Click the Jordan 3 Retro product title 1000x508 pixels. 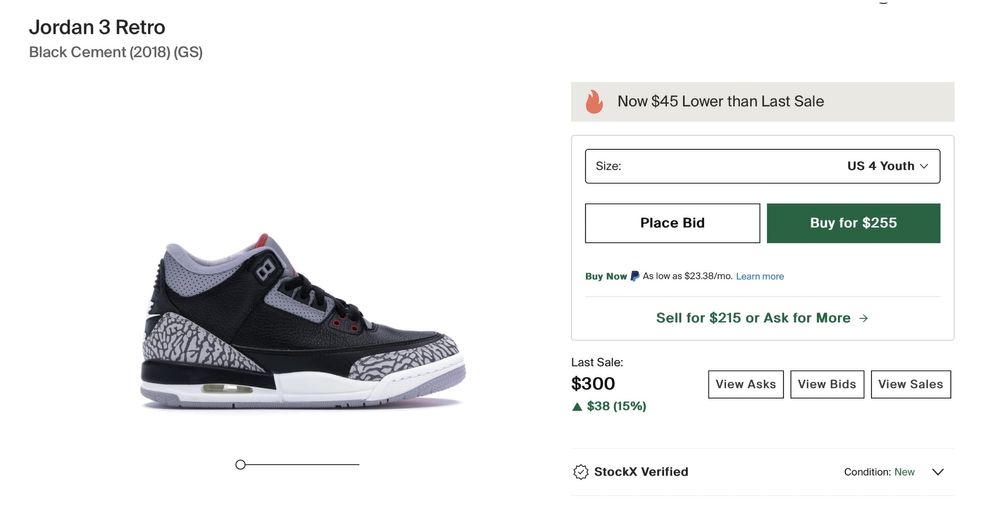(97, 27)
